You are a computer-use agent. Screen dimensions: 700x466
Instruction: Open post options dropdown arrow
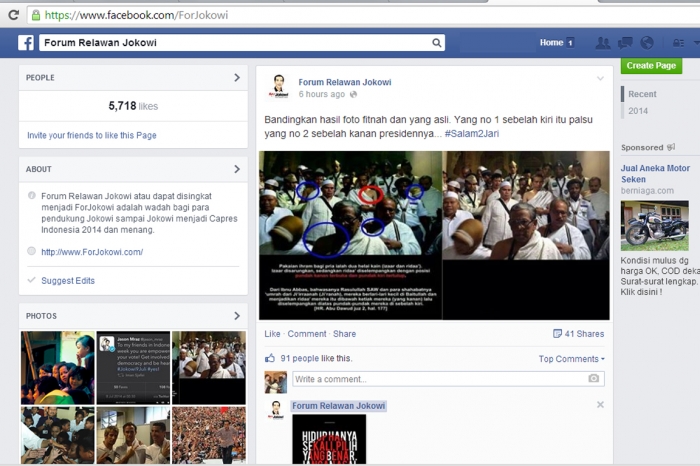[x=600, y=79]
